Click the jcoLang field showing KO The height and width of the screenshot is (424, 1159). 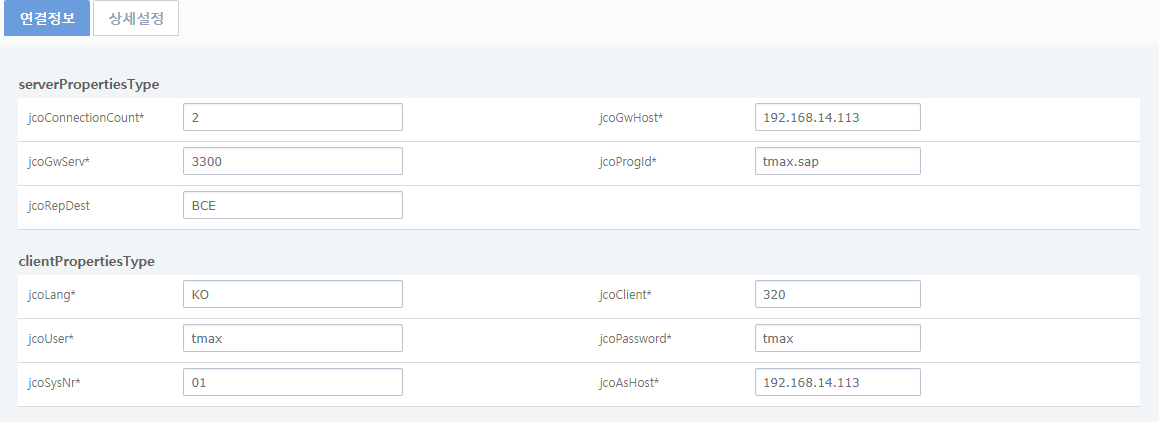pyautogui.click(x=293, y=294)
